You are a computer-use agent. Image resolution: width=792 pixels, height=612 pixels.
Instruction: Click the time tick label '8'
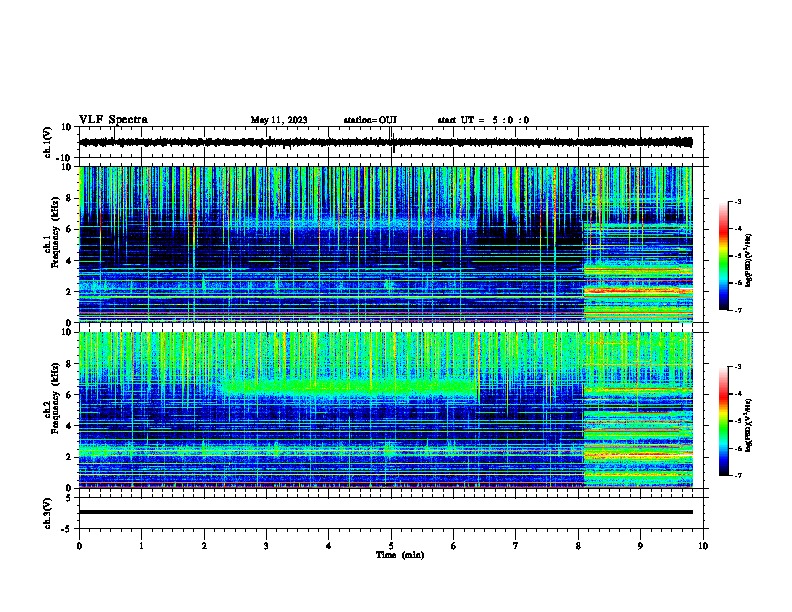point(578,546)
